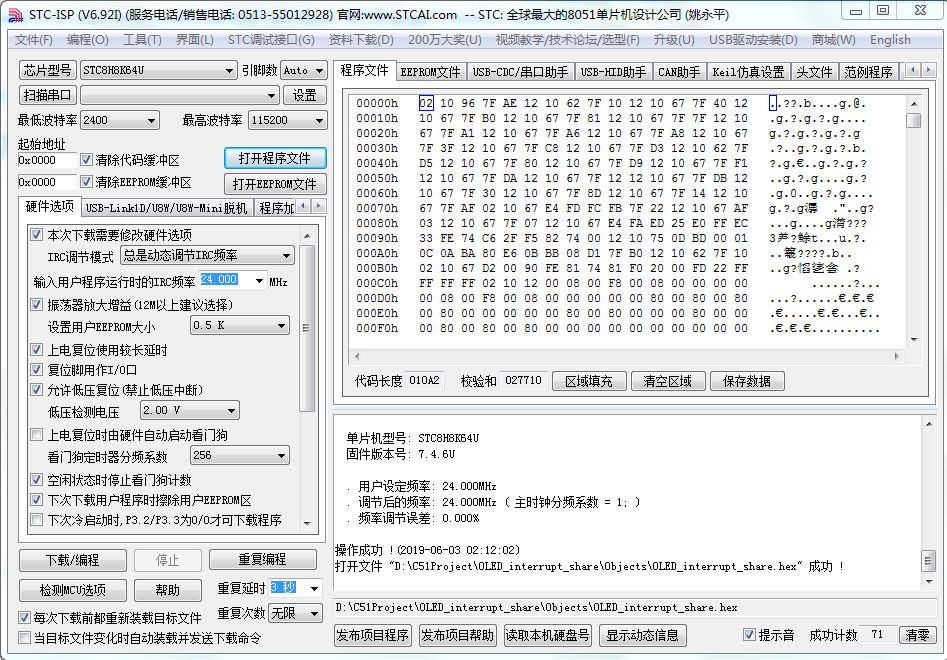
Task: Enable 下次冷启动时P3.2/P3.3 checkbox
Action: click(36, 520)
